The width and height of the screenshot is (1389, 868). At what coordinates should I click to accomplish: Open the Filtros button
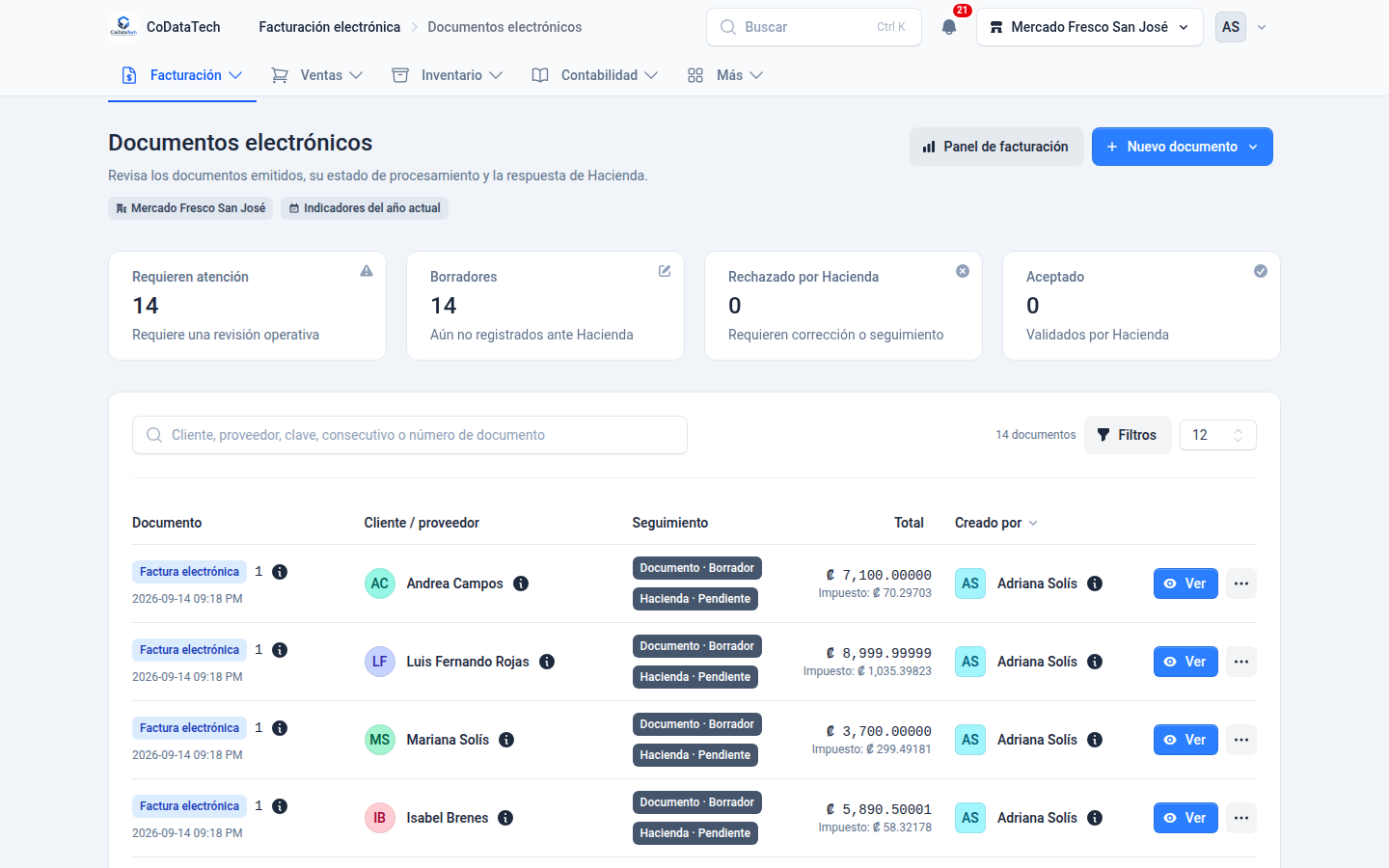pos(1128,435)
